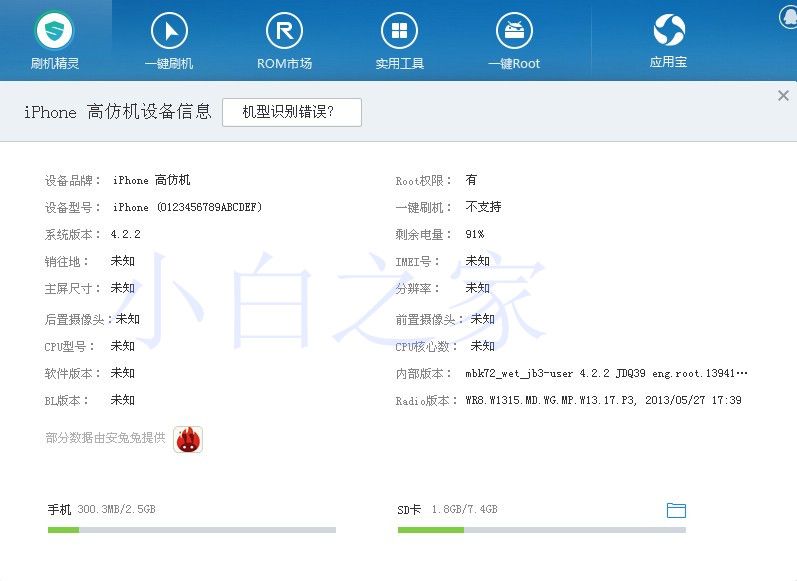The image size is (797, 581).
Task: Select the 前置摄像头 value 未知
Action: coord(482,319)
